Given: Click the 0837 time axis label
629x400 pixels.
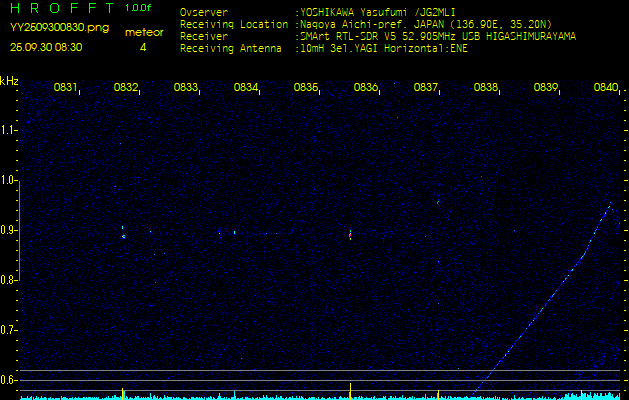Looking at the screenshot, I should (x=425, y=87).
